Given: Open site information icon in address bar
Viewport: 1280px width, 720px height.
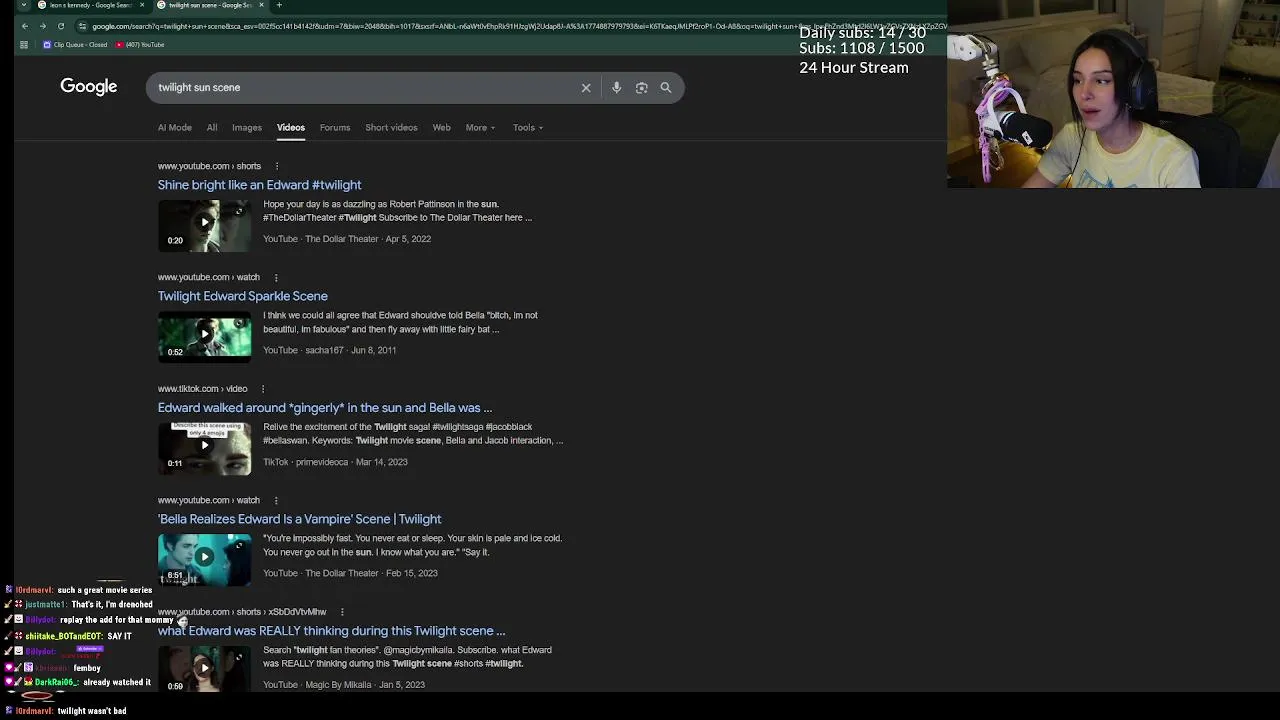Looking at the screenshot, I should [x=82, y=26].
